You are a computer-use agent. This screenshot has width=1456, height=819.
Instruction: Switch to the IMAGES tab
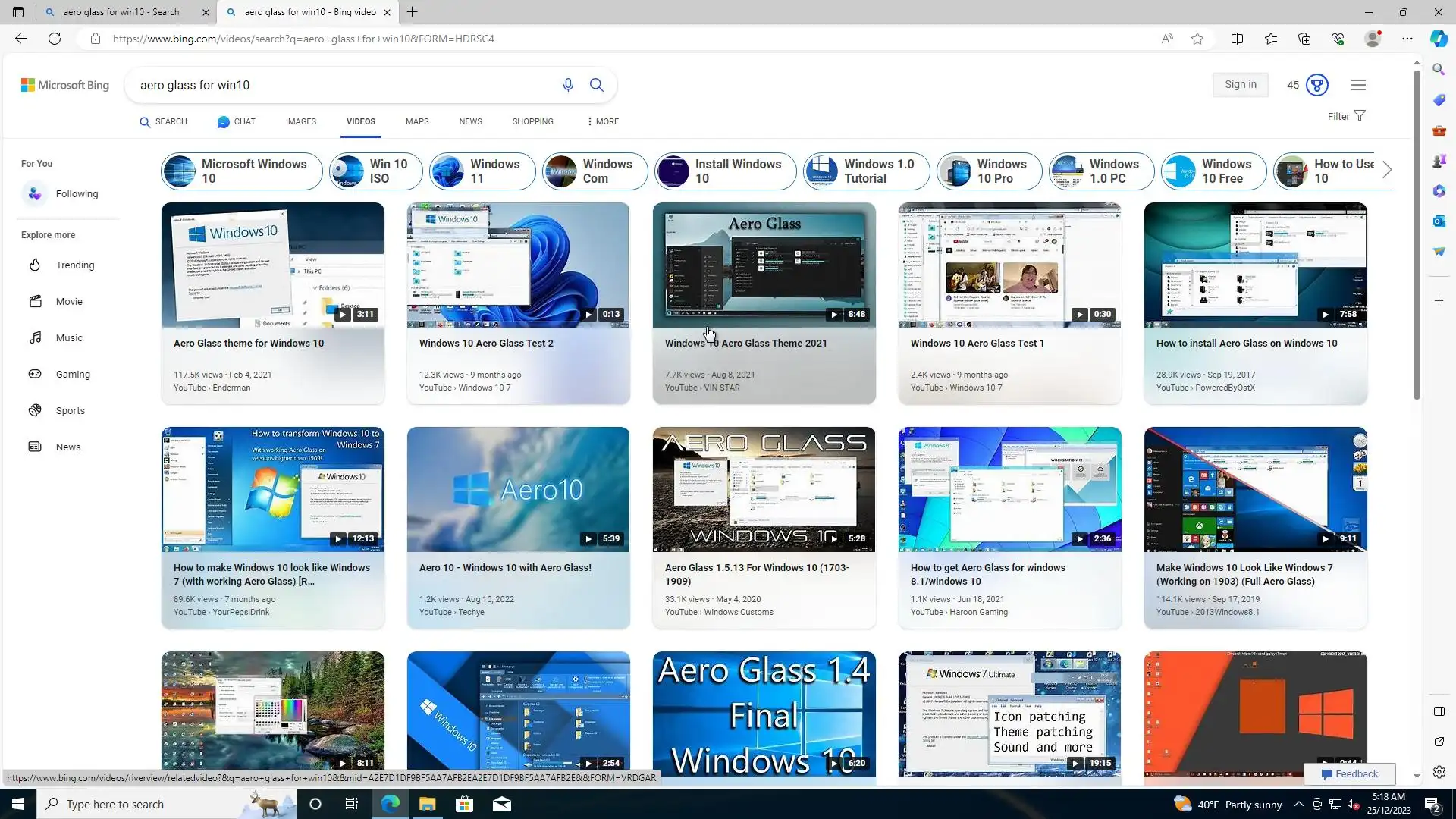click(x=300, y=121)
